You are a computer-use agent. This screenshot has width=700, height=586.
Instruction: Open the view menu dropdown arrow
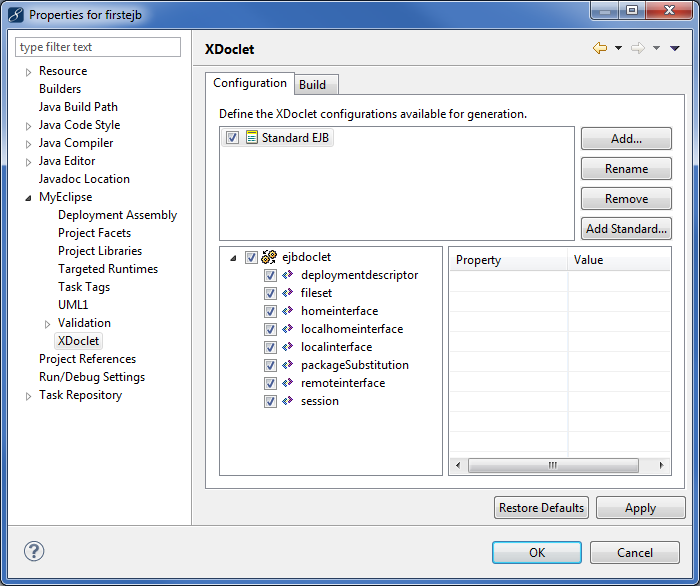pos(675,48)
